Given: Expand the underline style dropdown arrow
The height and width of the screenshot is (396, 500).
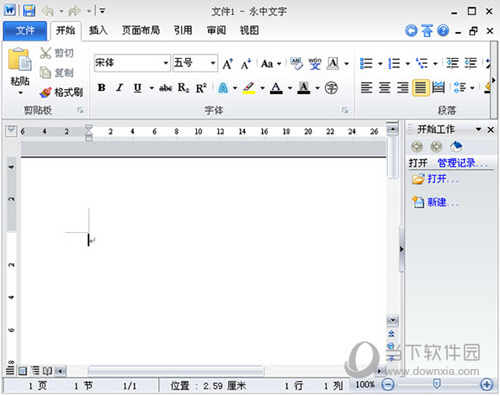Looking at the screenshot, I should pos(152,88).
